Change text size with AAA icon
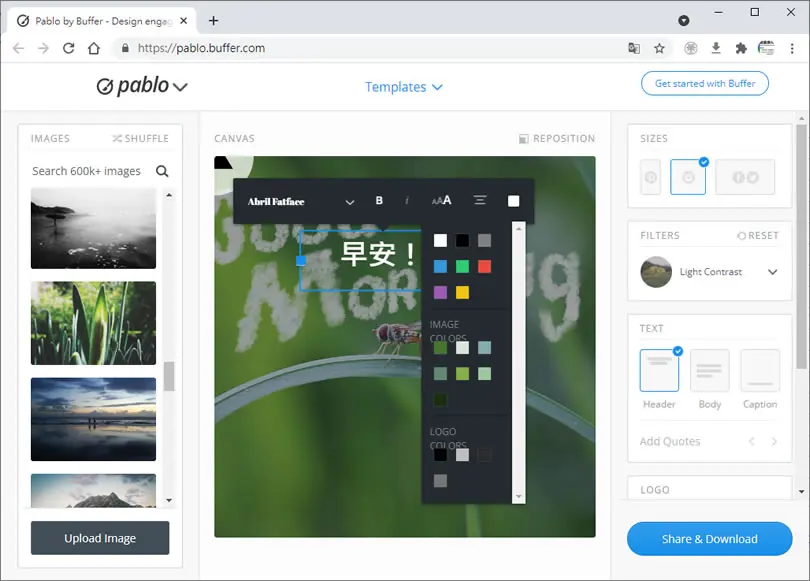The image size is (810, 581). pyautogui.click(x=442, y=200)
